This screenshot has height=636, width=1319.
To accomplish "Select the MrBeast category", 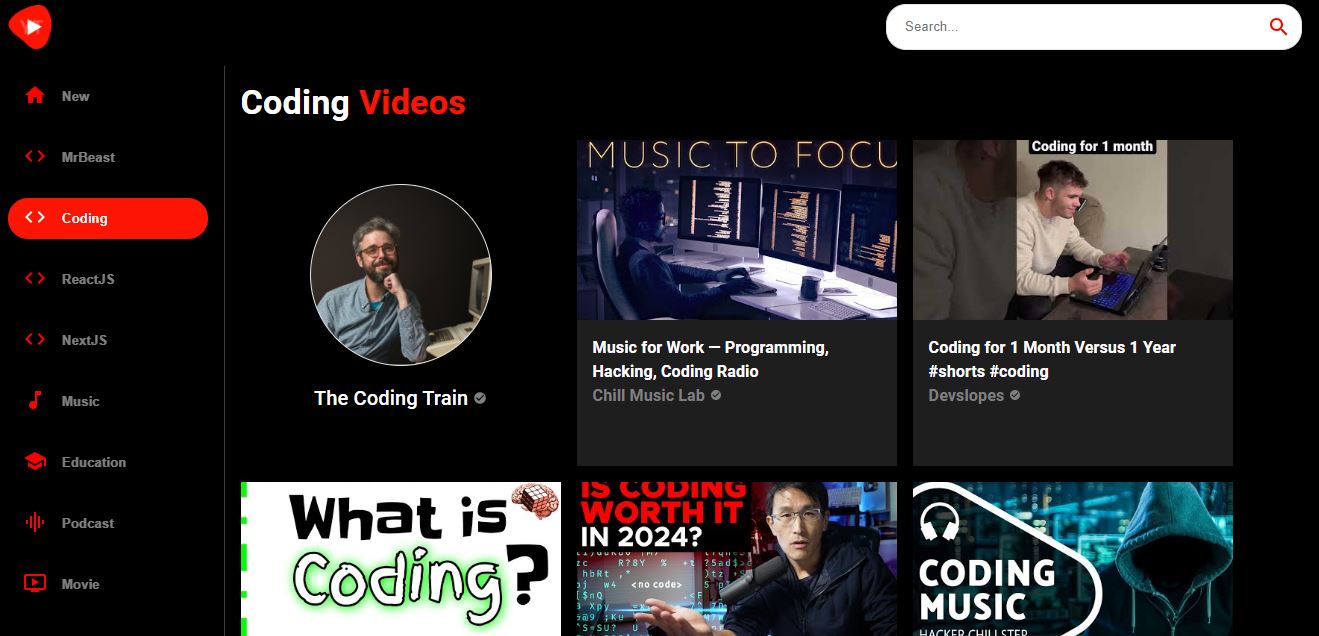I will (108, 157).
